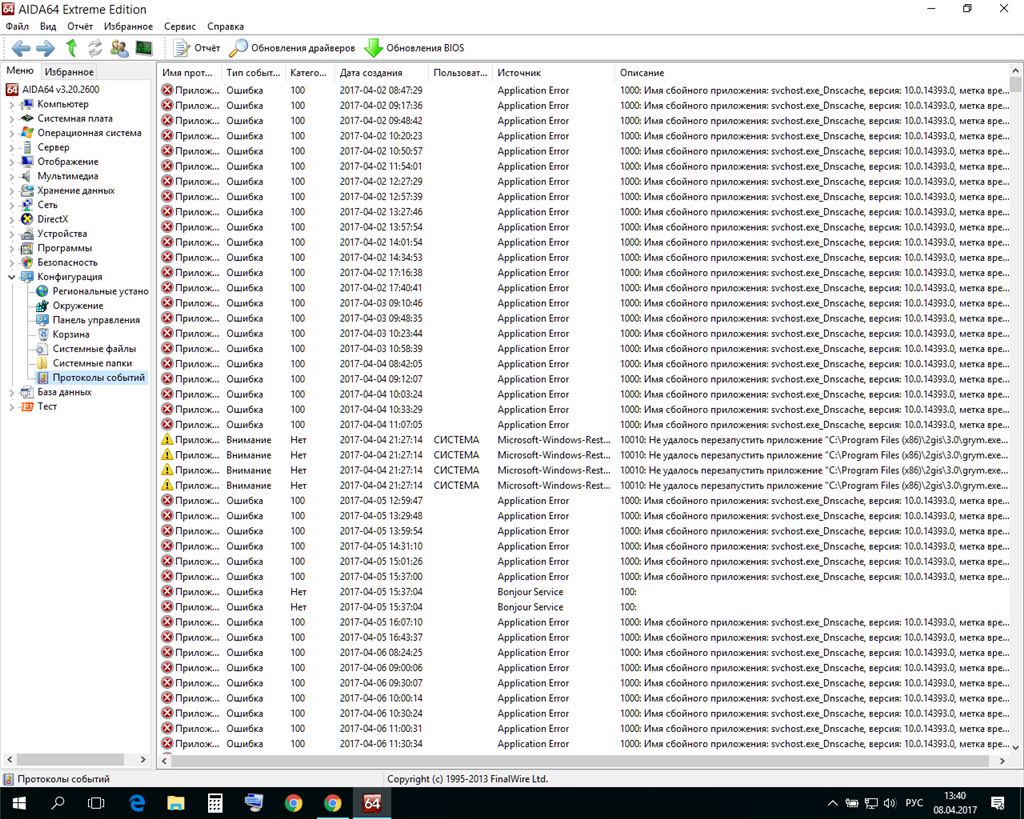Select Хранение данных tree item

tap(76, 190)
